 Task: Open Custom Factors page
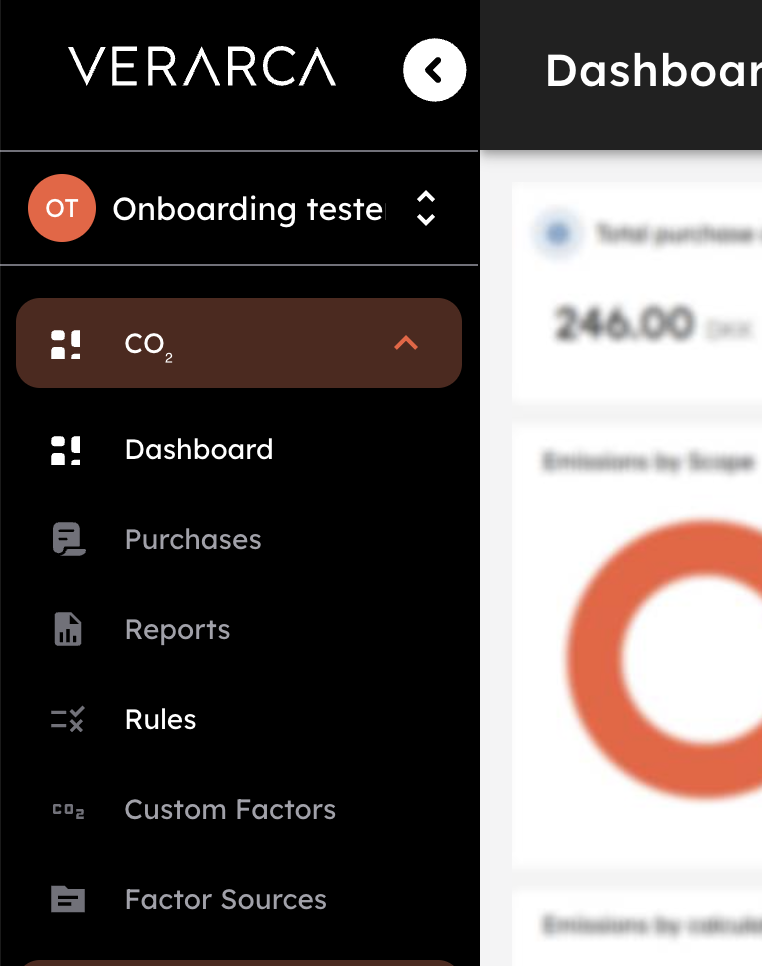click(230, 809)
